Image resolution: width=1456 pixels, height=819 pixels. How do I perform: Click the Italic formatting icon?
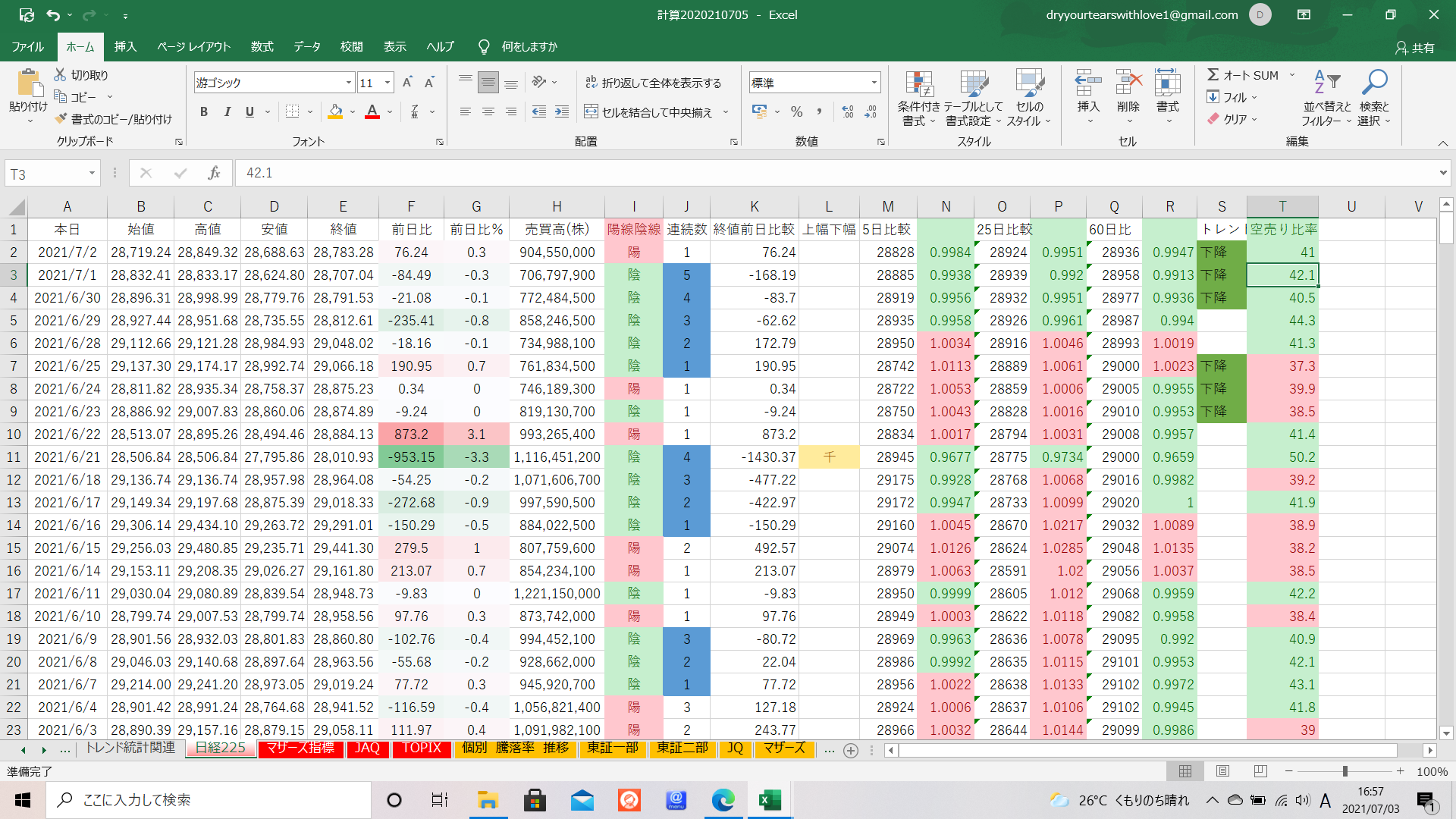pyautogui.click(x=227, y=112)
